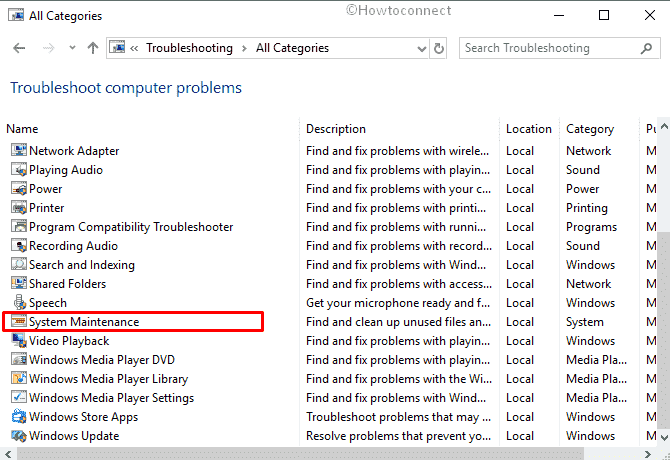Click the 'Programs' category cell
This screenshot has width=670, height=460.
click(591, 227)
